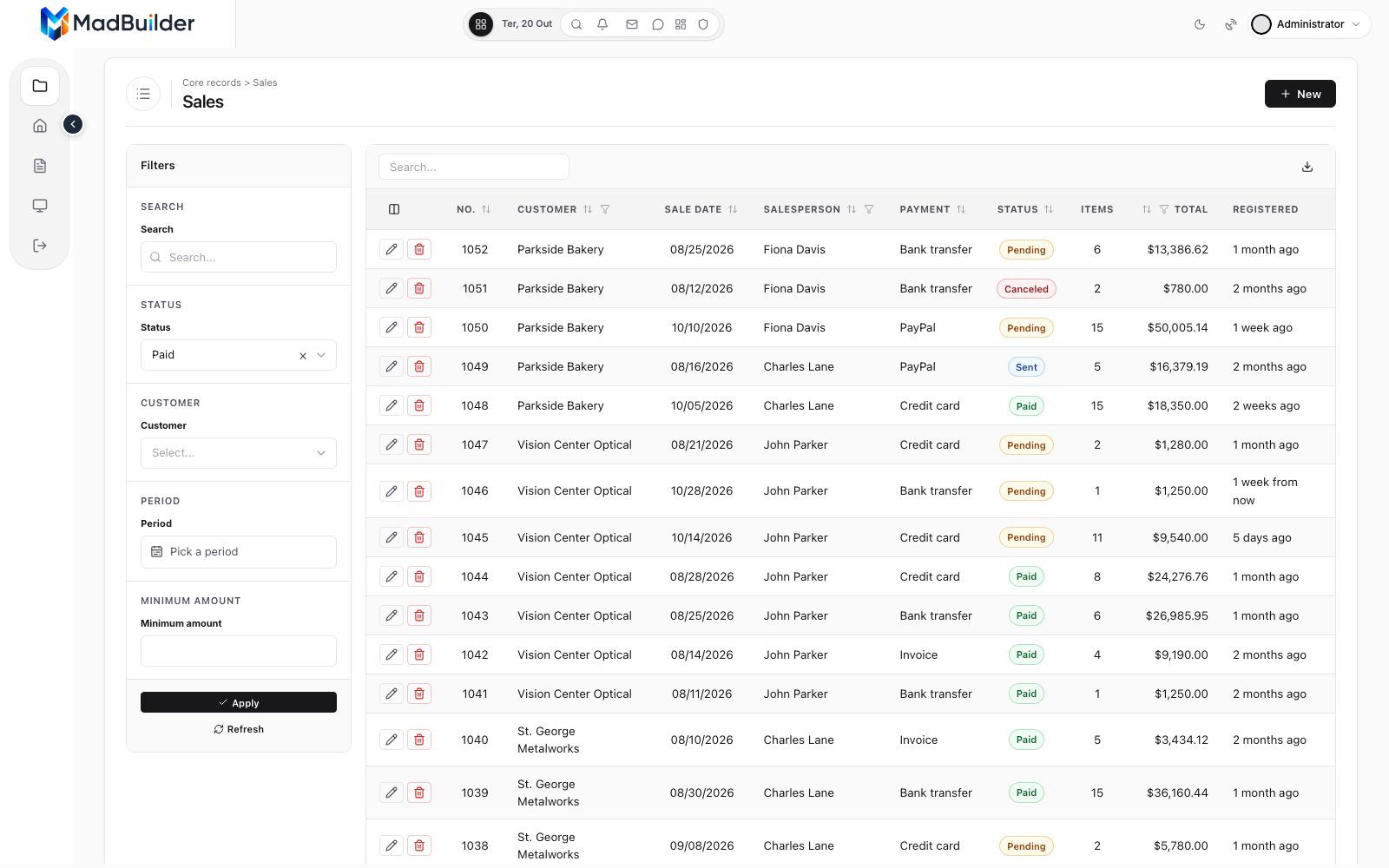Go to the home icon in sidebar
The height and width of the screenshot is (868, 1389).
pyautogui.click(x=40, y=126)
